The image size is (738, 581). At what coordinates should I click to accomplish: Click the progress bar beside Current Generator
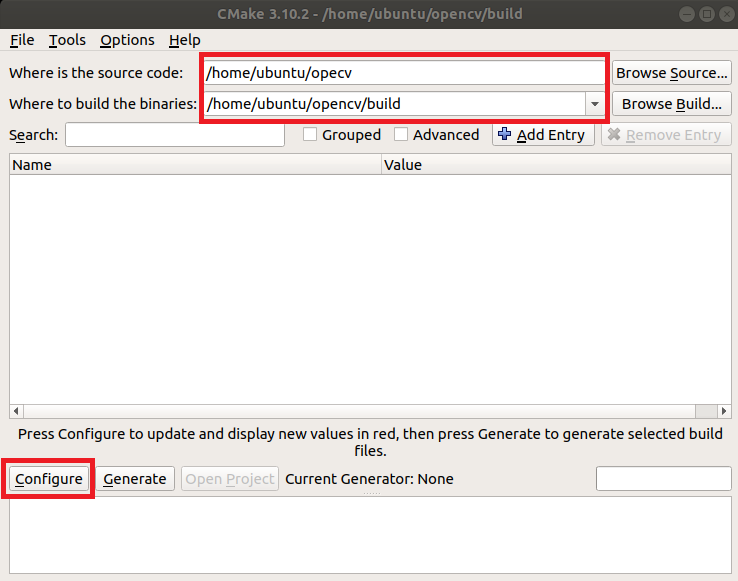pyautogui.click(x=664, y=479)
